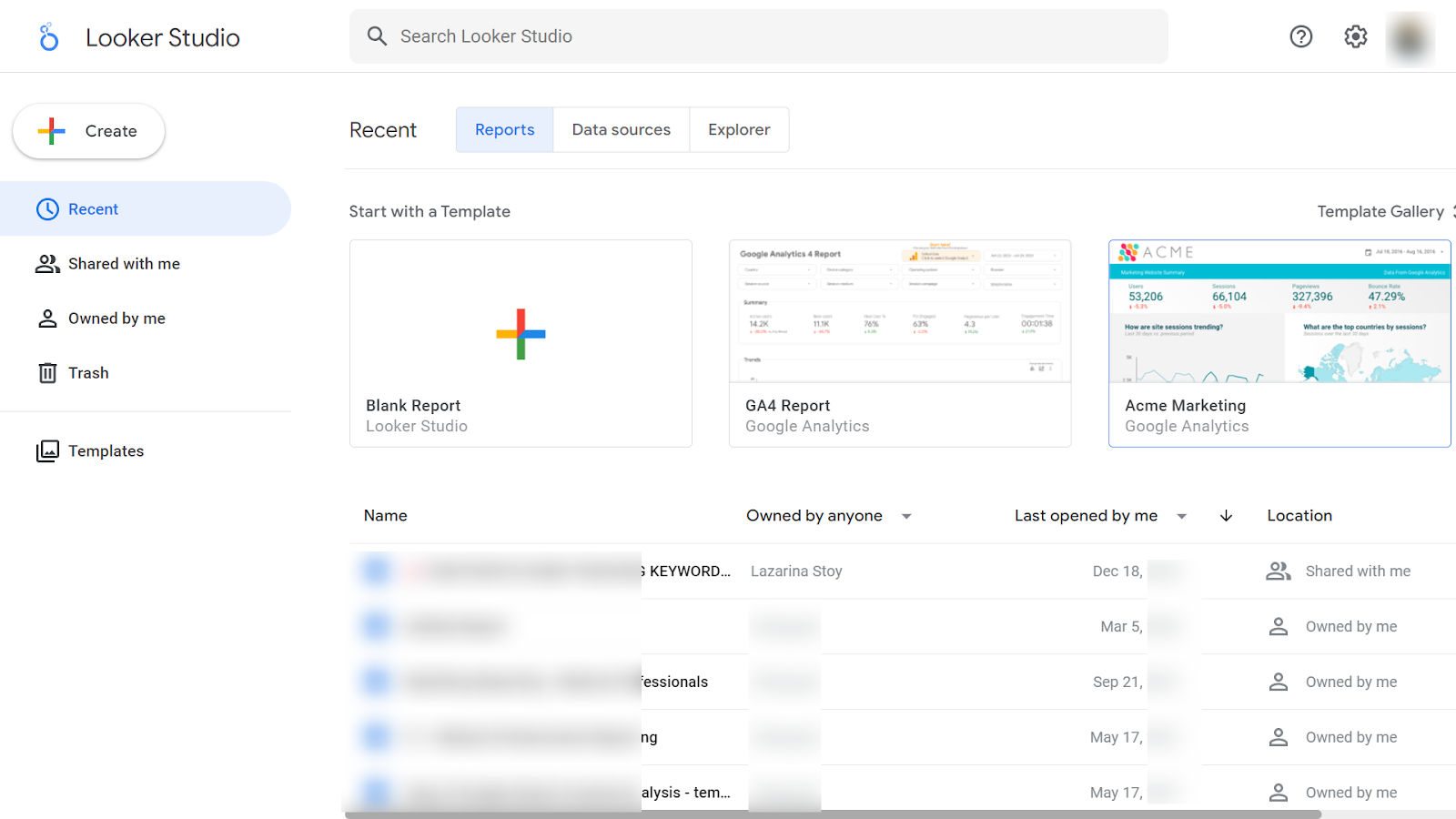Open the settings gear icon
Viewport: 1456px width, 819px height.
click(1356, 36)
